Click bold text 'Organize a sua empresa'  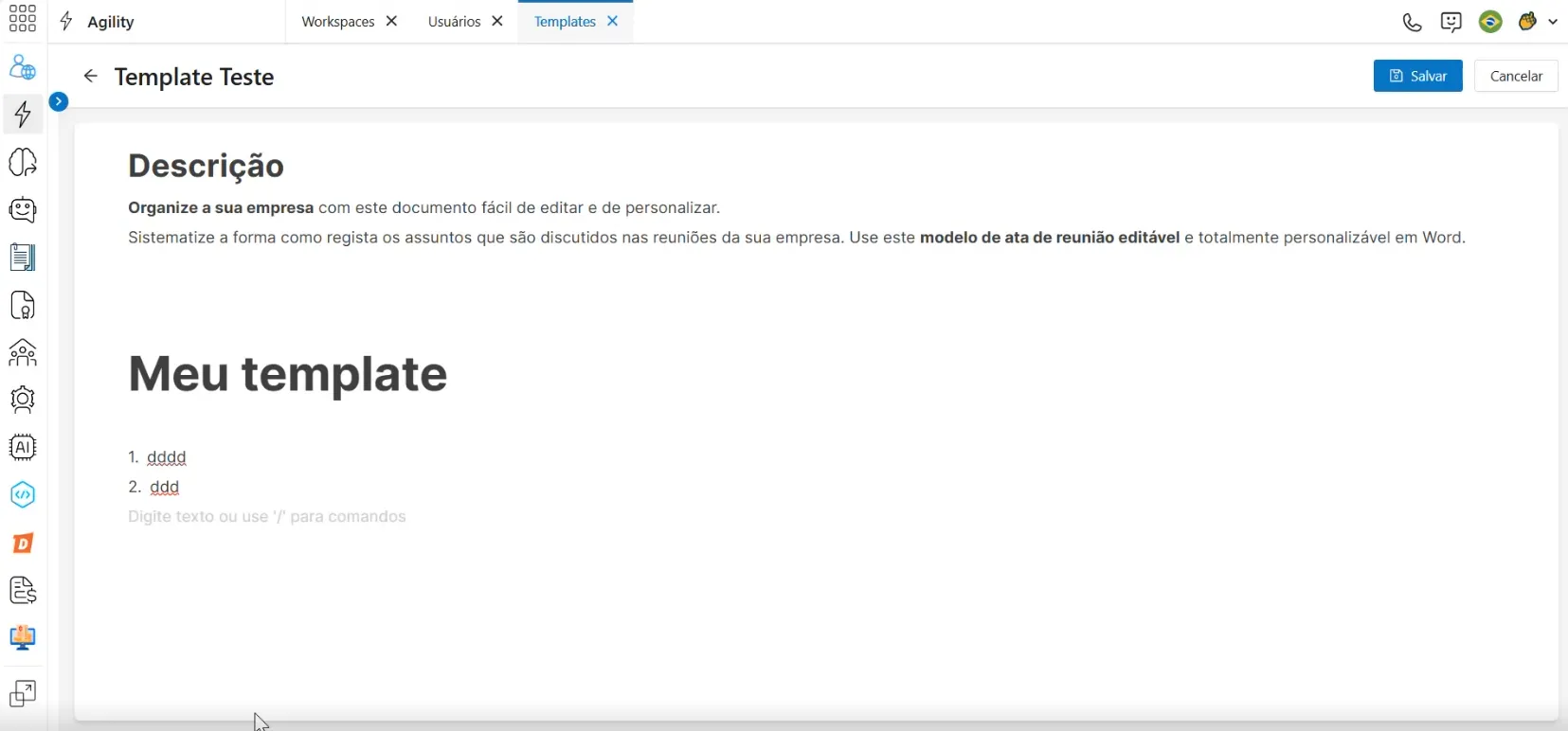tap(221, 208)
